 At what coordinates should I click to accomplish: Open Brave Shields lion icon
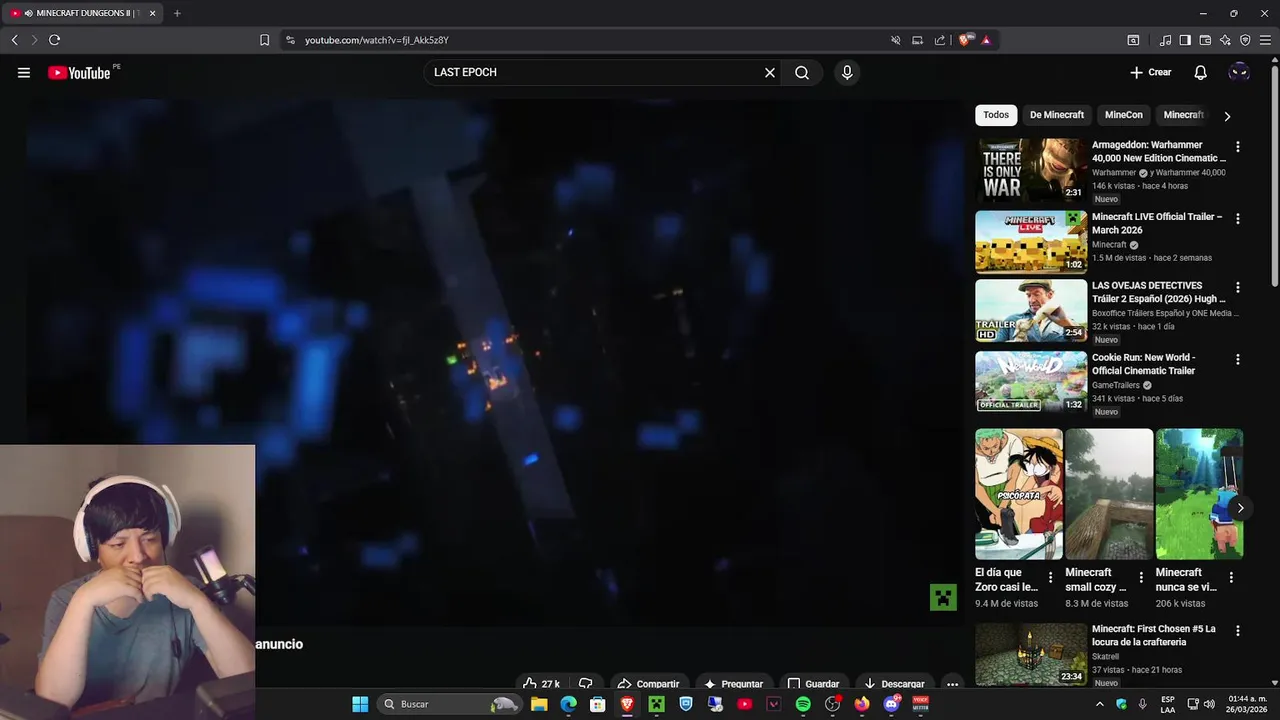965,40
